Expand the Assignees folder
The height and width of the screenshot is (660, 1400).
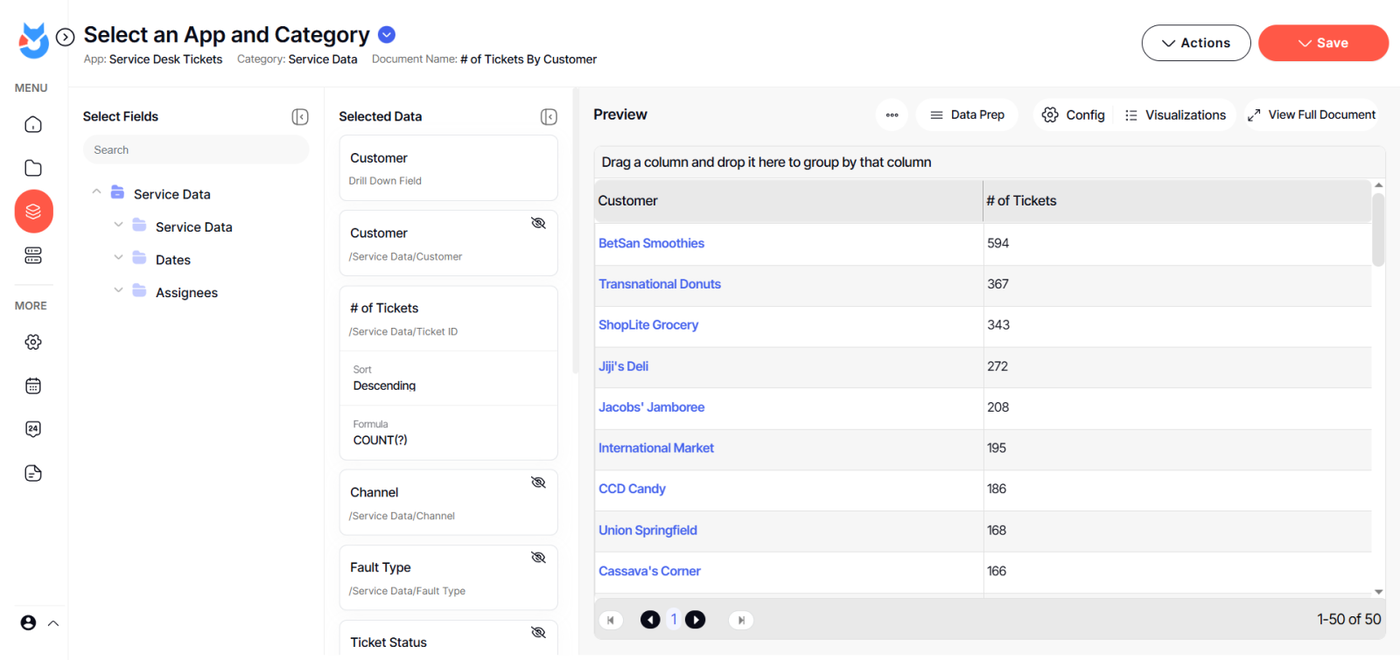click(119, 292)
